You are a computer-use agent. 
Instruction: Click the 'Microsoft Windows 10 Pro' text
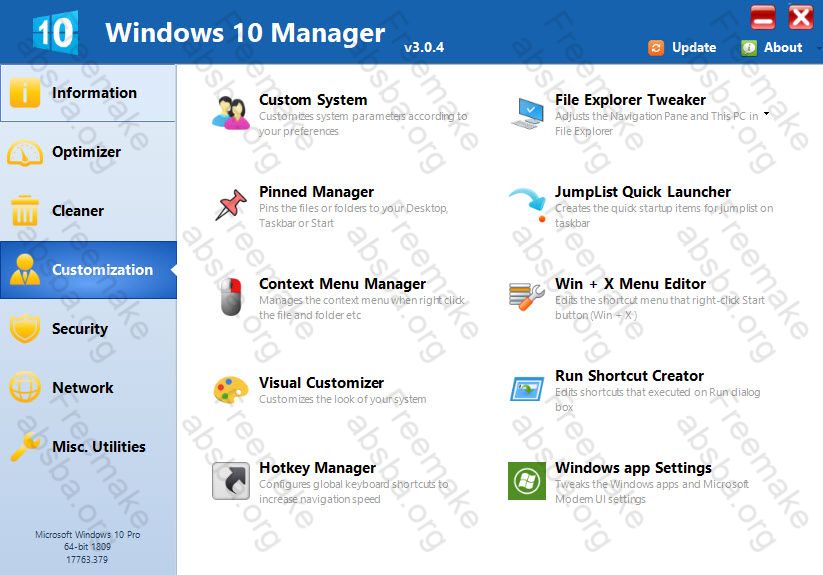(88, 535)
